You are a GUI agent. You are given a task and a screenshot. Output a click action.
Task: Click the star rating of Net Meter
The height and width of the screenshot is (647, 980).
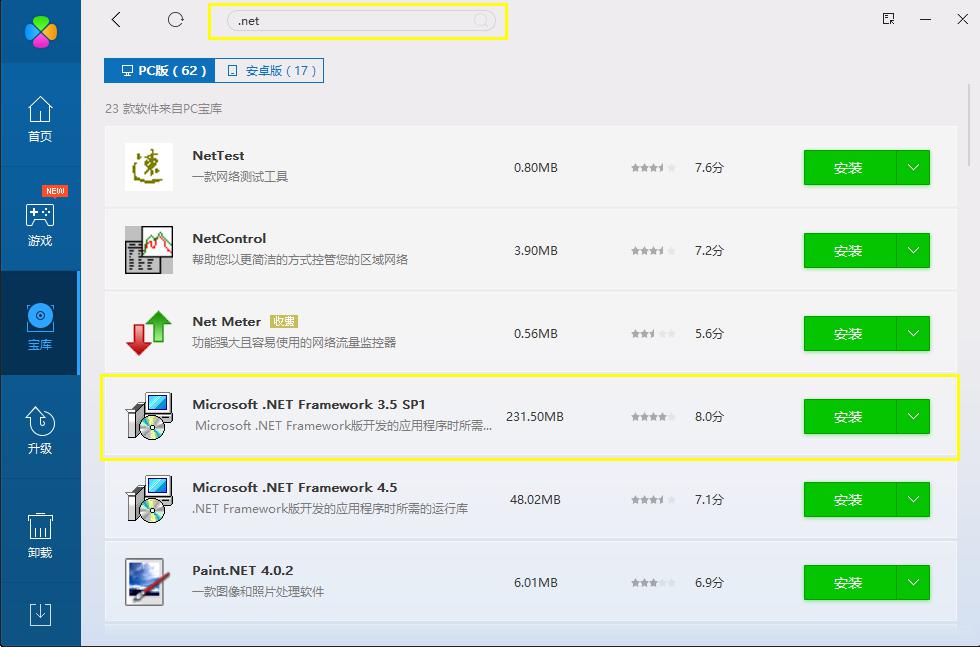[x=653, y=334]
